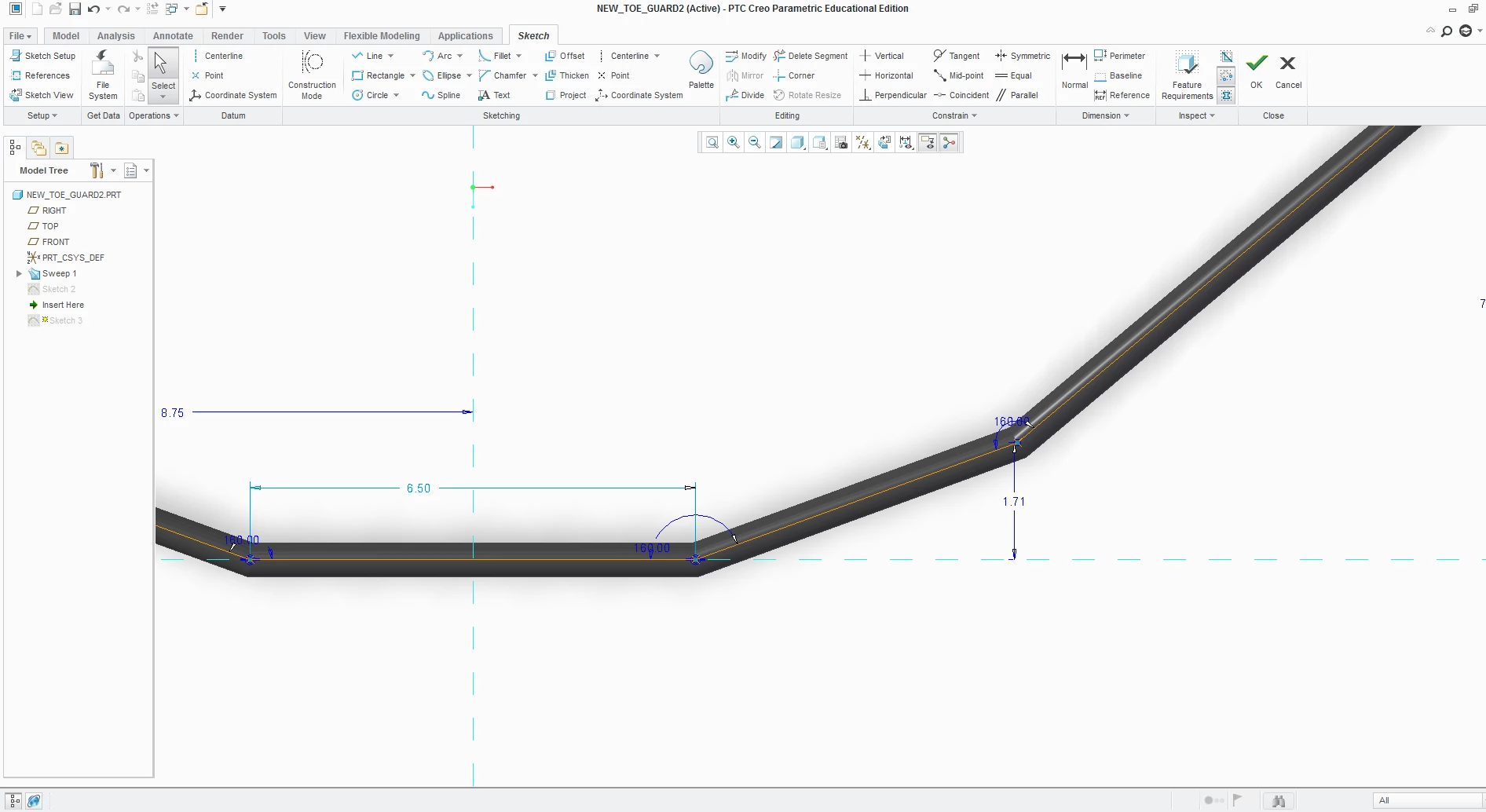This screenshot has height=812, width=1486.
Task: Click the Perimeter dimension tool
Action: (x=1119, y=56)
